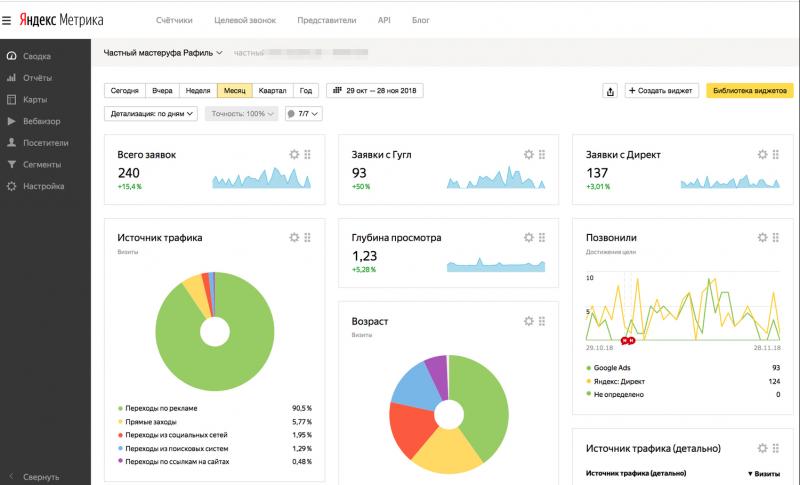This screenshot has height=485, width=800.
Task: Click drag handle of Источник трафика widget
Action: point(308,238)
